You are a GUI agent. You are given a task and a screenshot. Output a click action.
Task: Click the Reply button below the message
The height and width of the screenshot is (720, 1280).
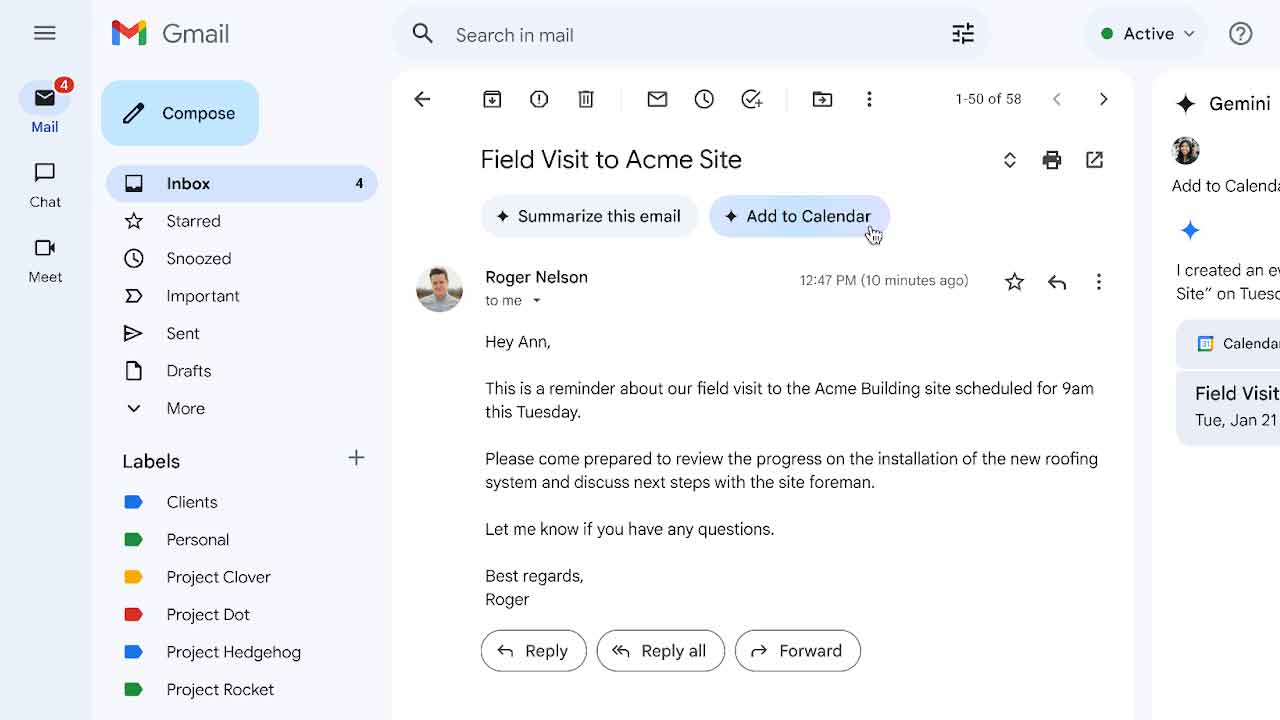[533, 651]
